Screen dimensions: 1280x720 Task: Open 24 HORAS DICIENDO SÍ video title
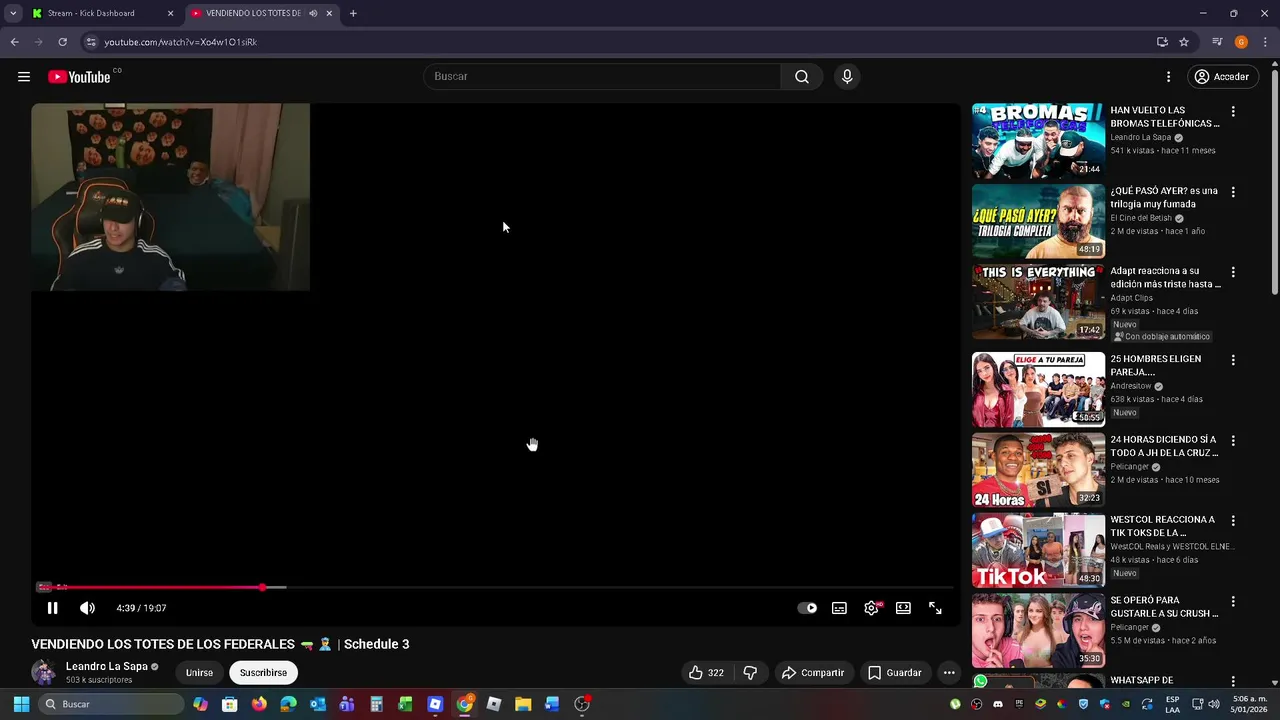point(1164,446)
